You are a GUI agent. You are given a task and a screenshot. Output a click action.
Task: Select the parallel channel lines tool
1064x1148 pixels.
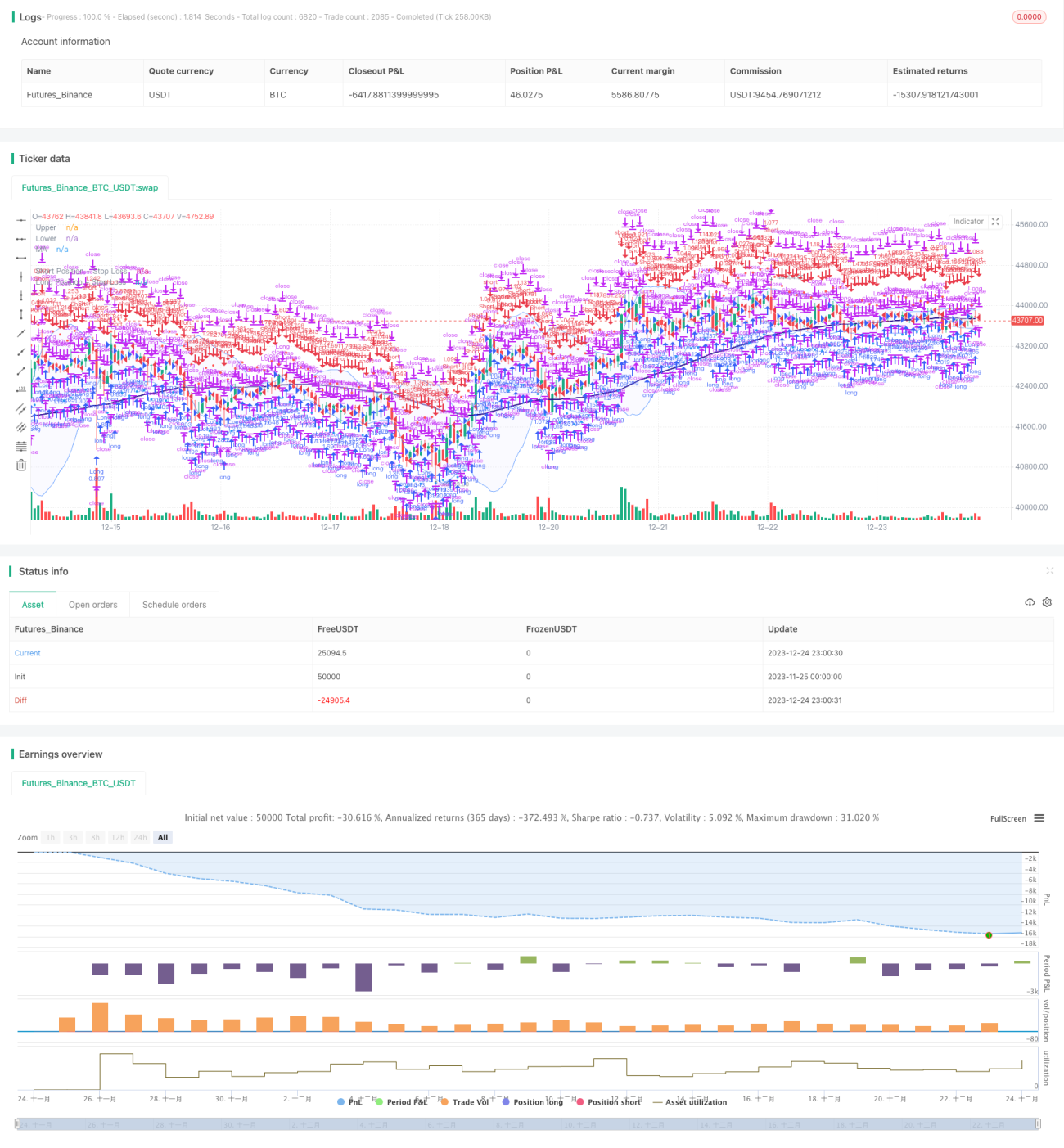[x=21, y=408]
